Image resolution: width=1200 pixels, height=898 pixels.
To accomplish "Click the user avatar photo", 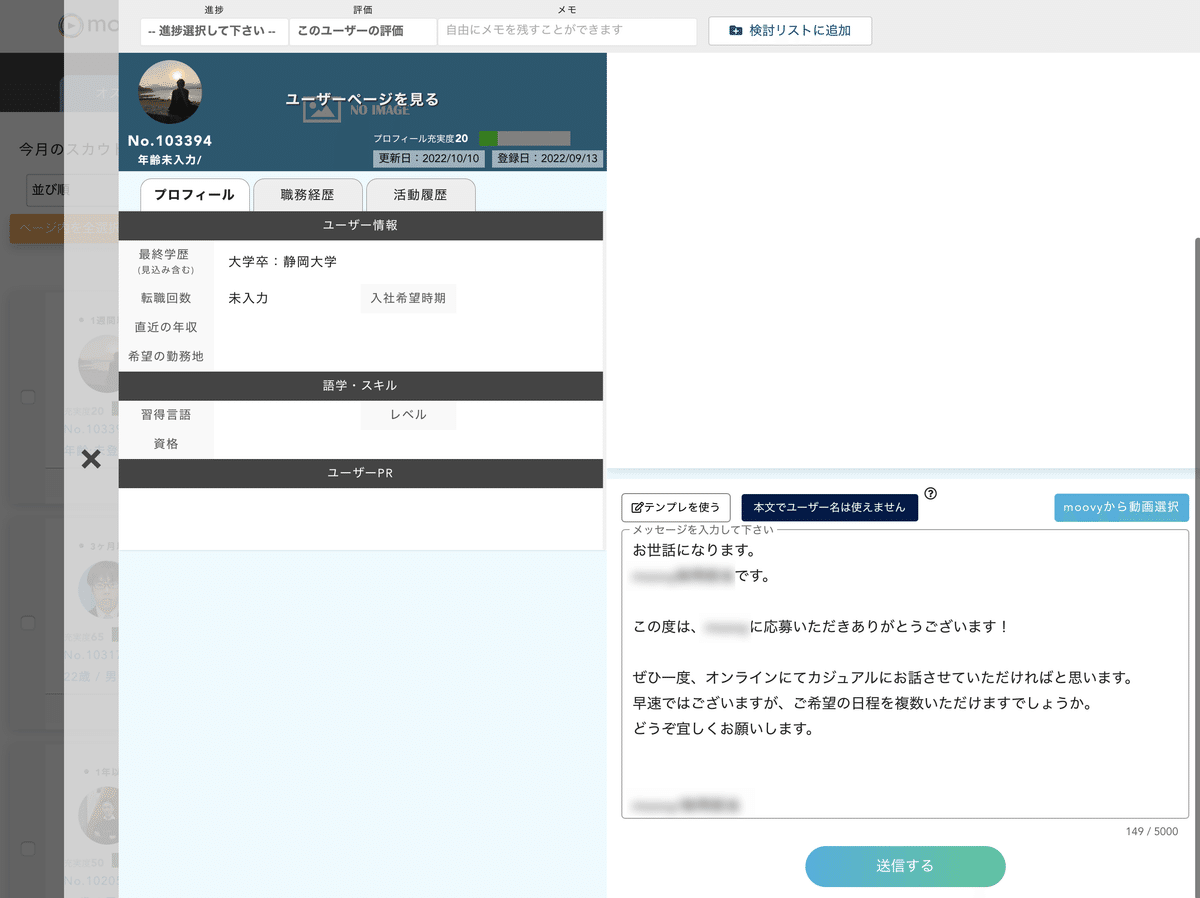I will [x=170, y=93].
